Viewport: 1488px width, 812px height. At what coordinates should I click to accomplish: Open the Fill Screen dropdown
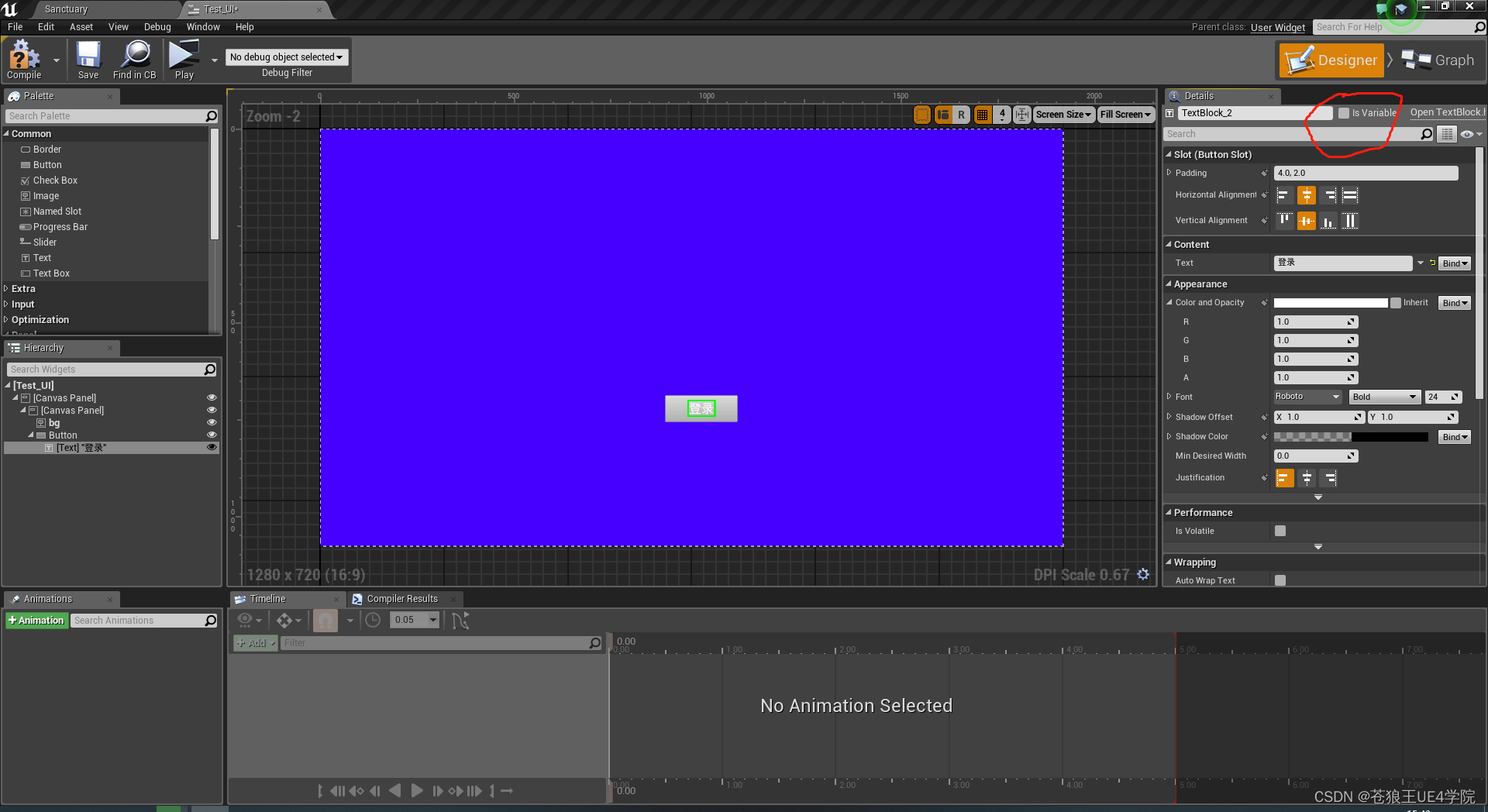coord(1125,114)
